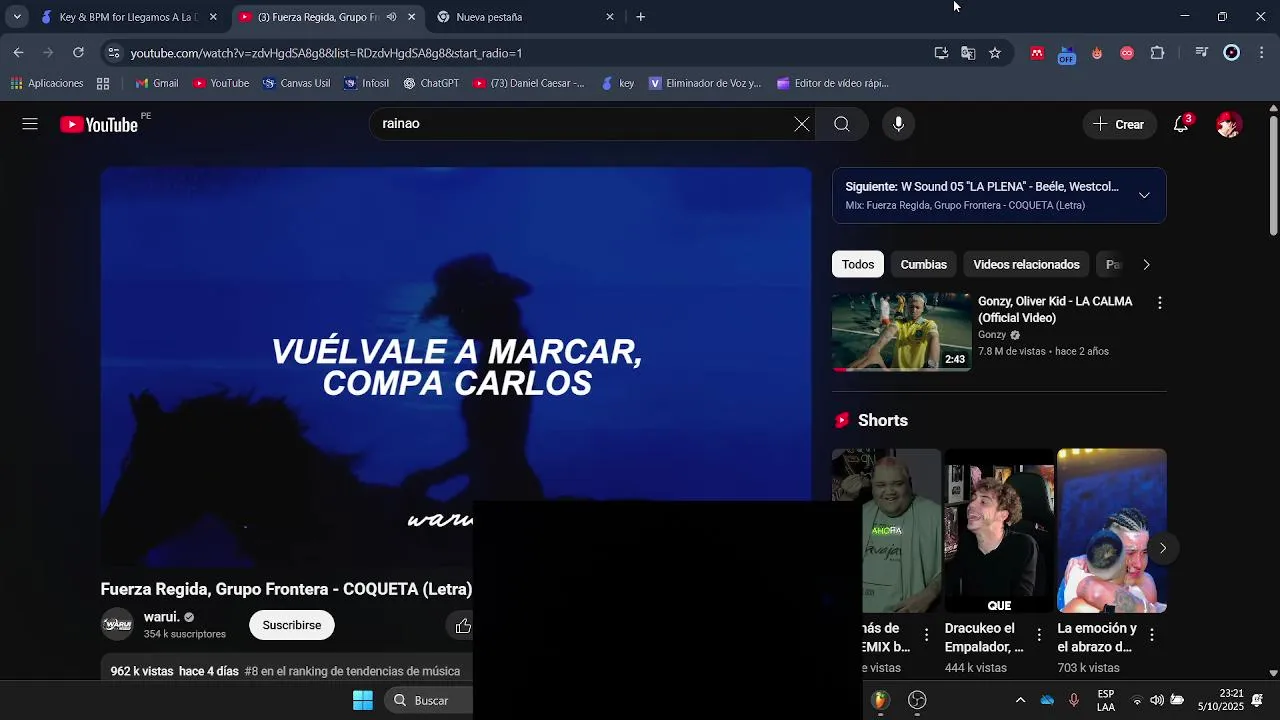1280x720 pixels.
Task: Open Editor de vídeo rápi... bookmark
Action: point(832,83)
